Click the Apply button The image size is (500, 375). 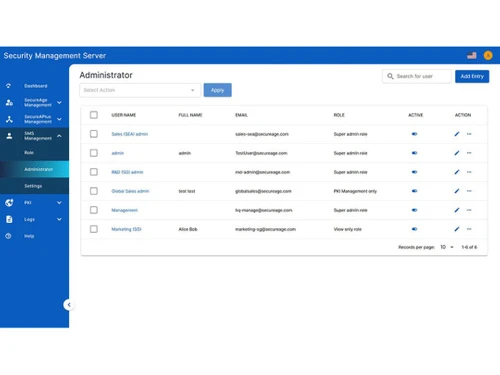[x=218, y=90]
